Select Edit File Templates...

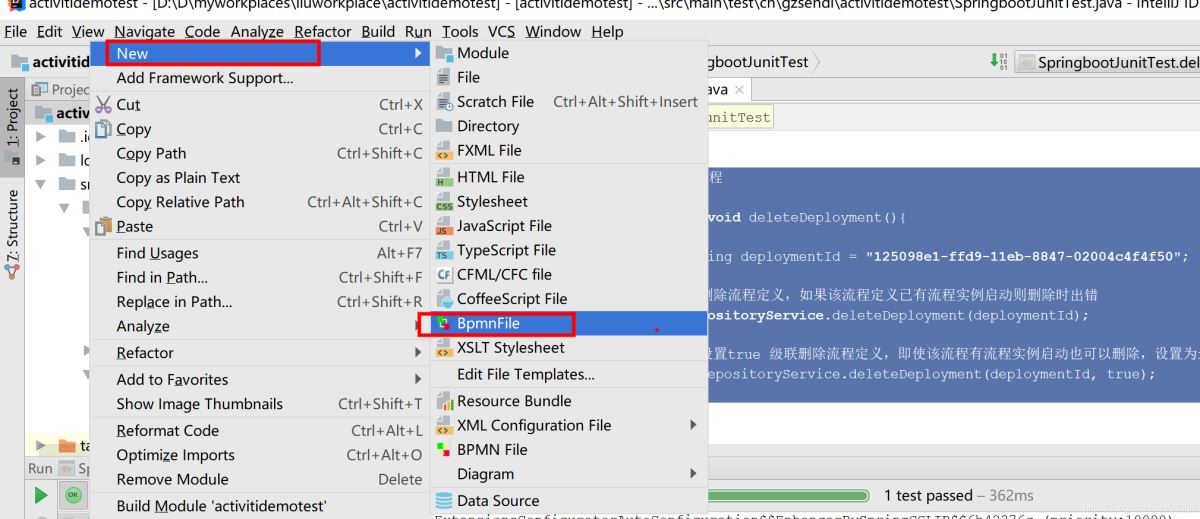pos(569,375)
